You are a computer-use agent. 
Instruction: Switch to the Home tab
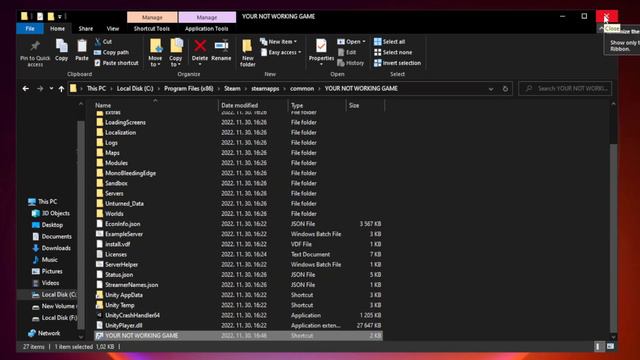[x=57, y=29]
